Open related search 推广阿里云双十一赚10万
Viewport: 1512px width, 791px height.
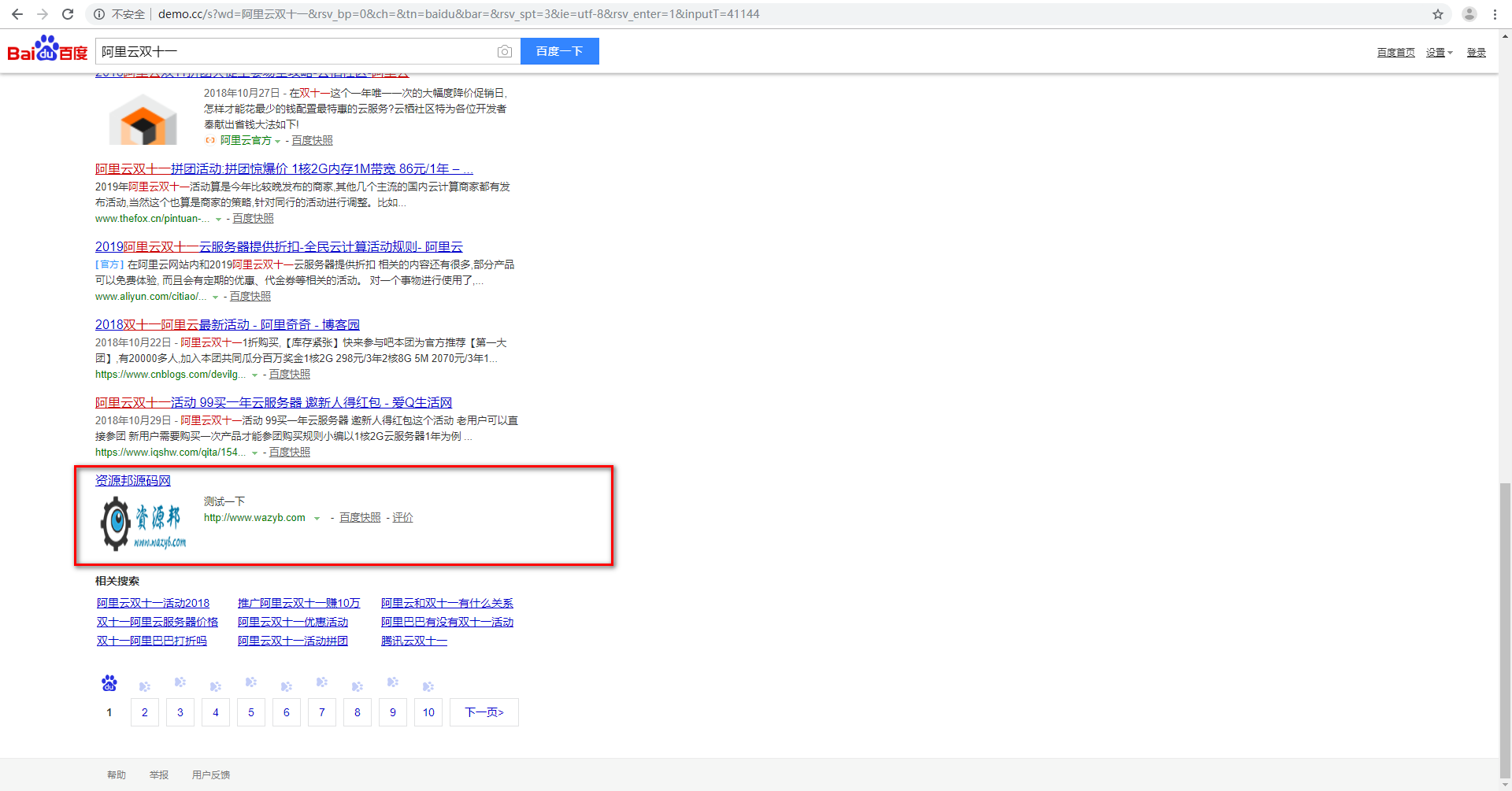[298, 603]
